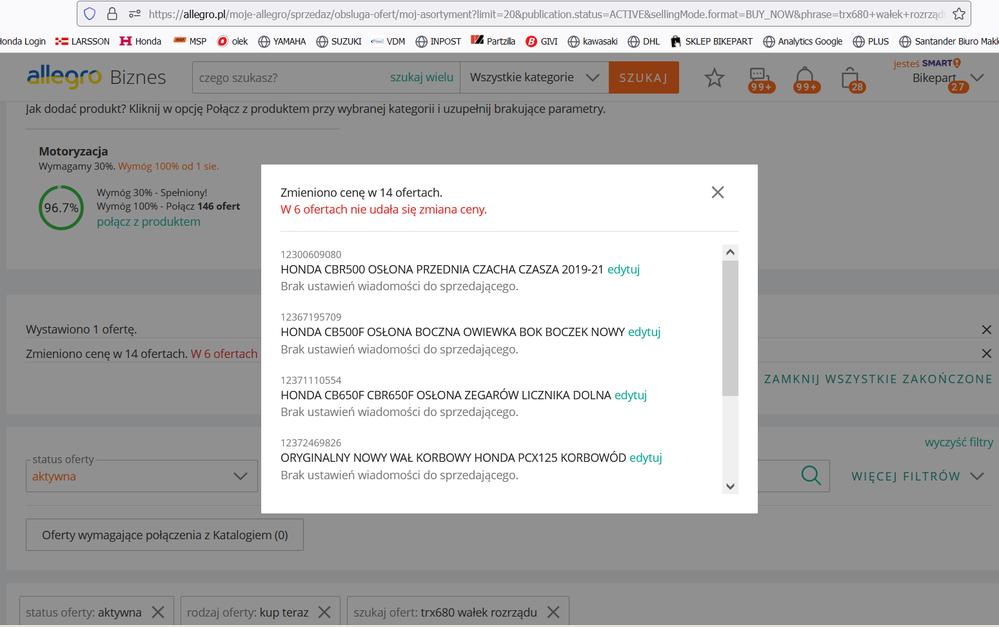Click the 'czego szukasz?' search field
This screenshot has width=999, height=627.
[290, 77]
